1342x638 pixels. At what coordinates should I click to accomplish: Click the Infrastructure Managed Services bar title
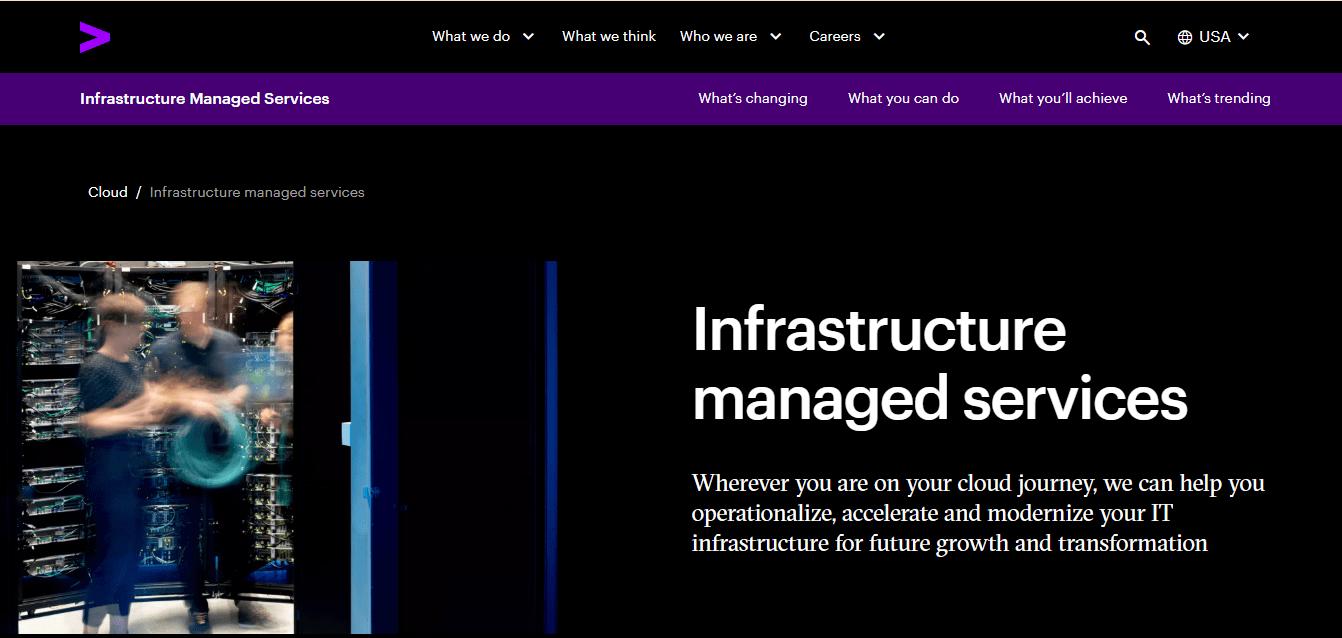205,98
